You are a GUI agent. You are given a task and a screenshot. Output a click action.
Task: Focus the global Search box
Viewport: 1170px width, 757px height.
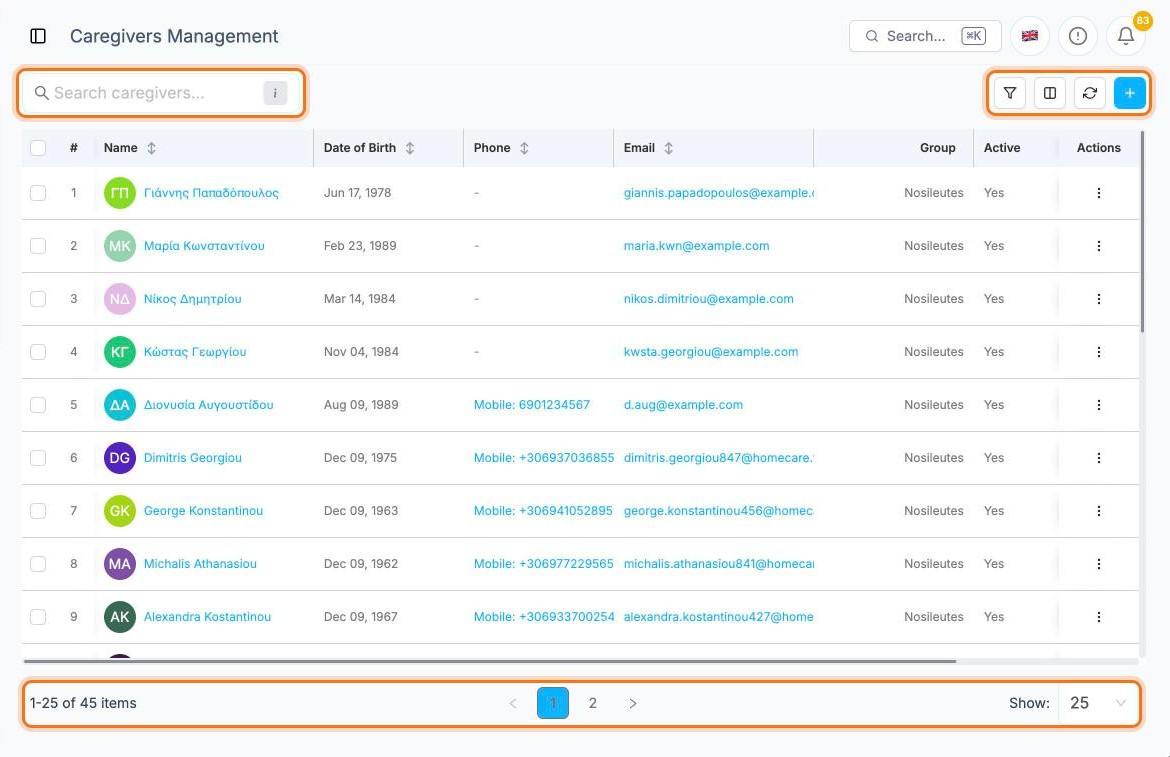[925, 36]
